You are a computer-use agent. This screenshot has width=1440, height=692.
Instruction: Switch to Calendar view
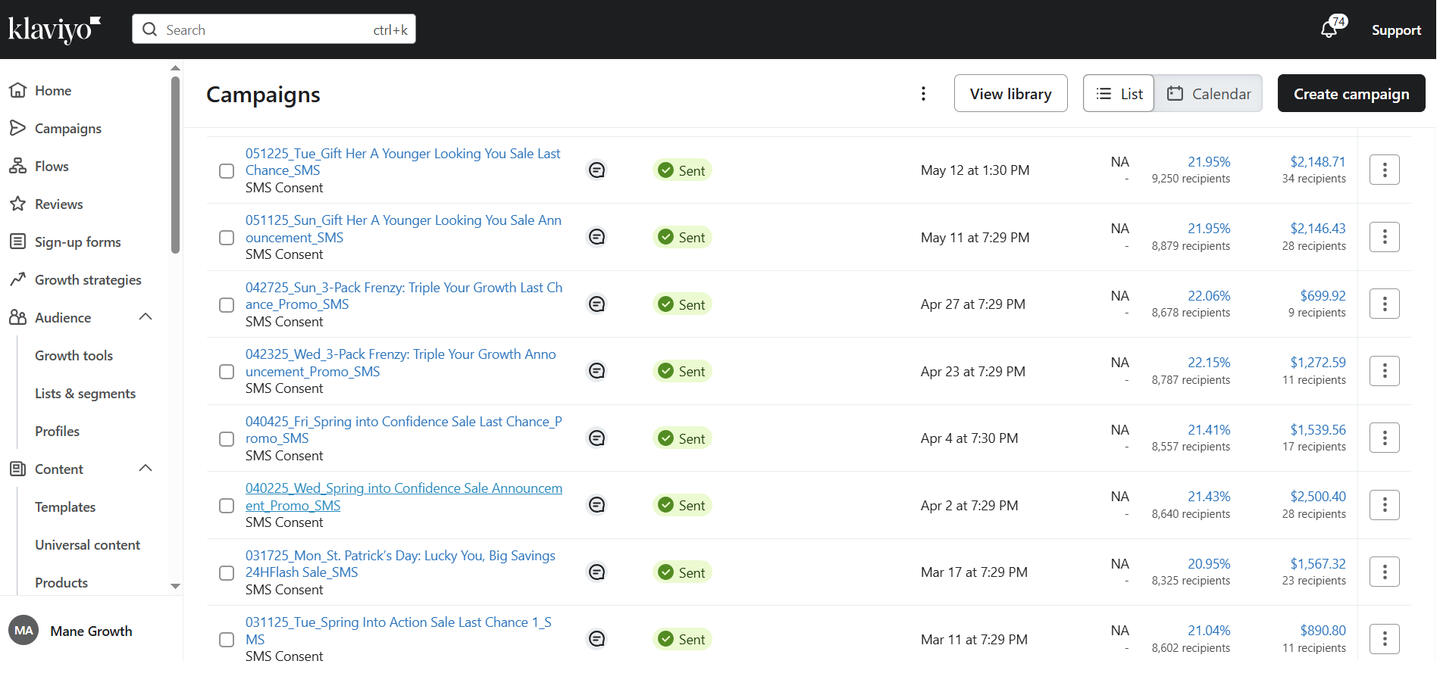pos(1208,94)
